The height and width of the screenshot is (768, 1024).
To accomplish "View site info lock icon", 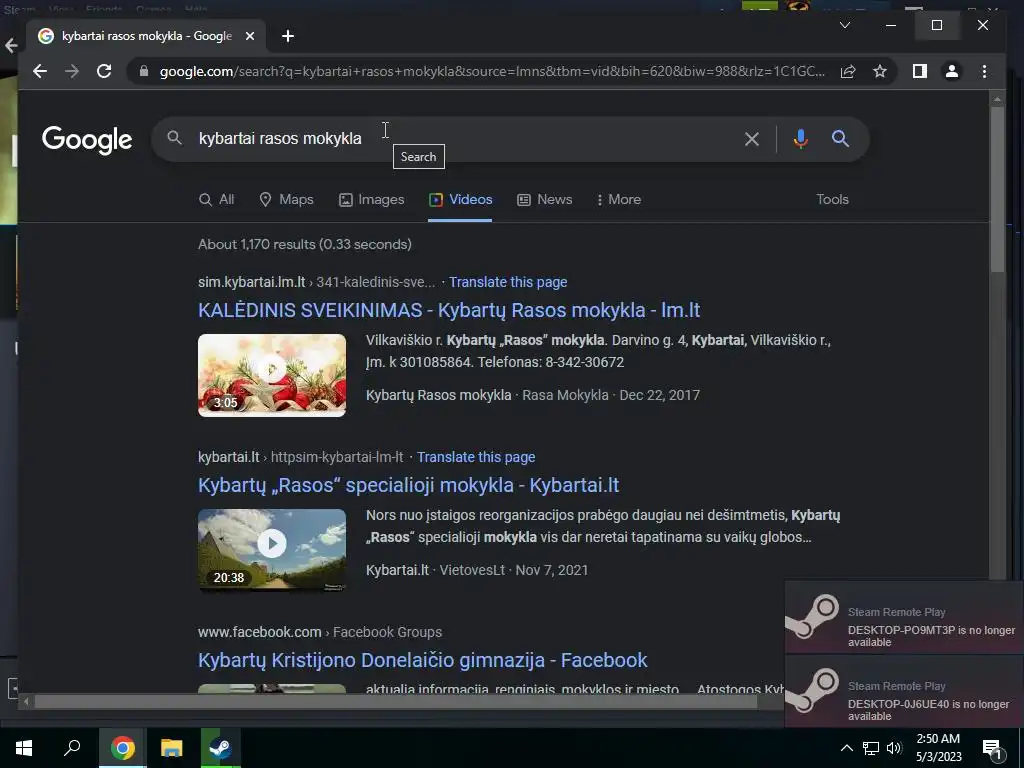I will click(x=144, y=71).
